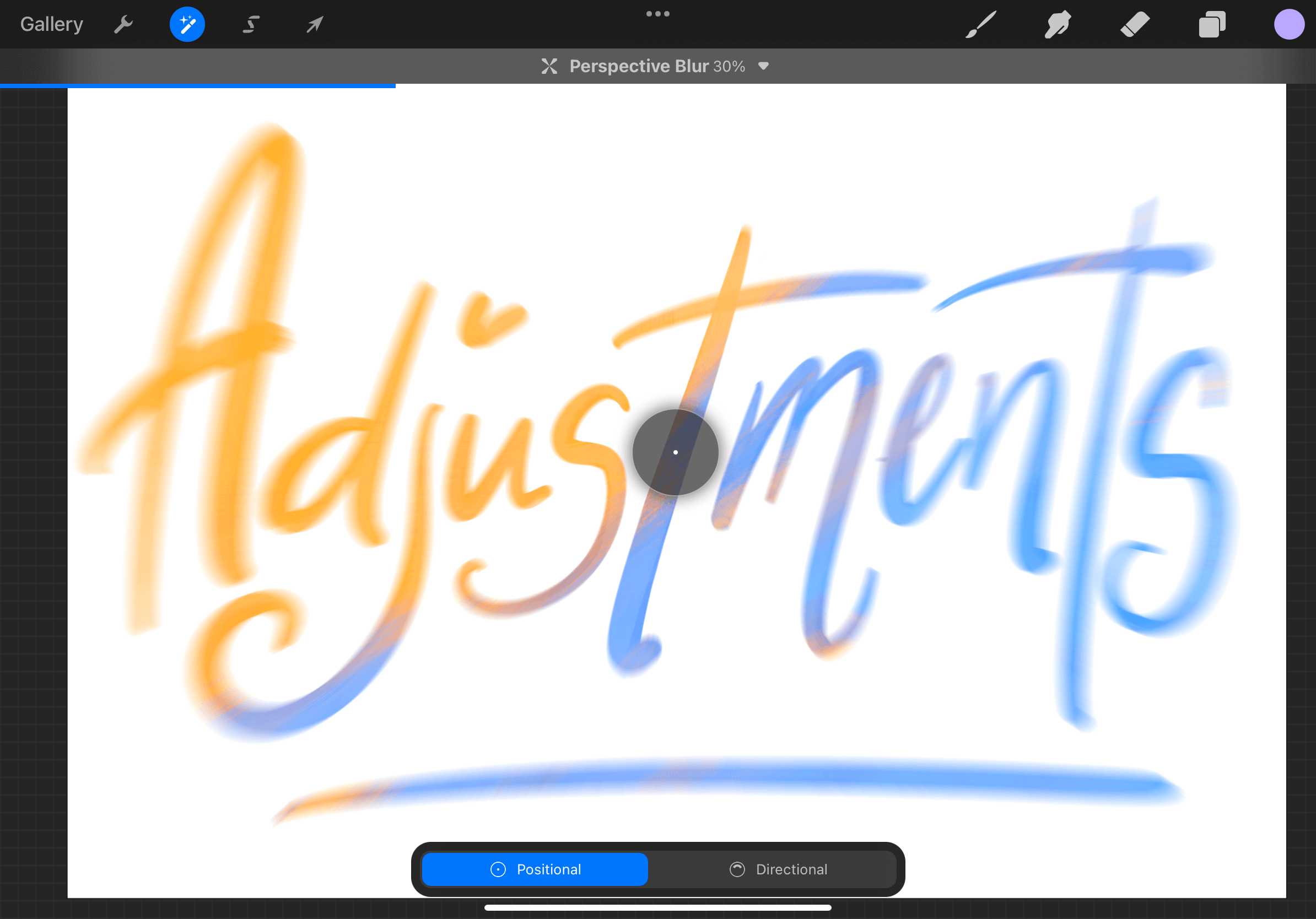
Task: Open the Perspective Blur 30% options
Action: pos(656,67)
